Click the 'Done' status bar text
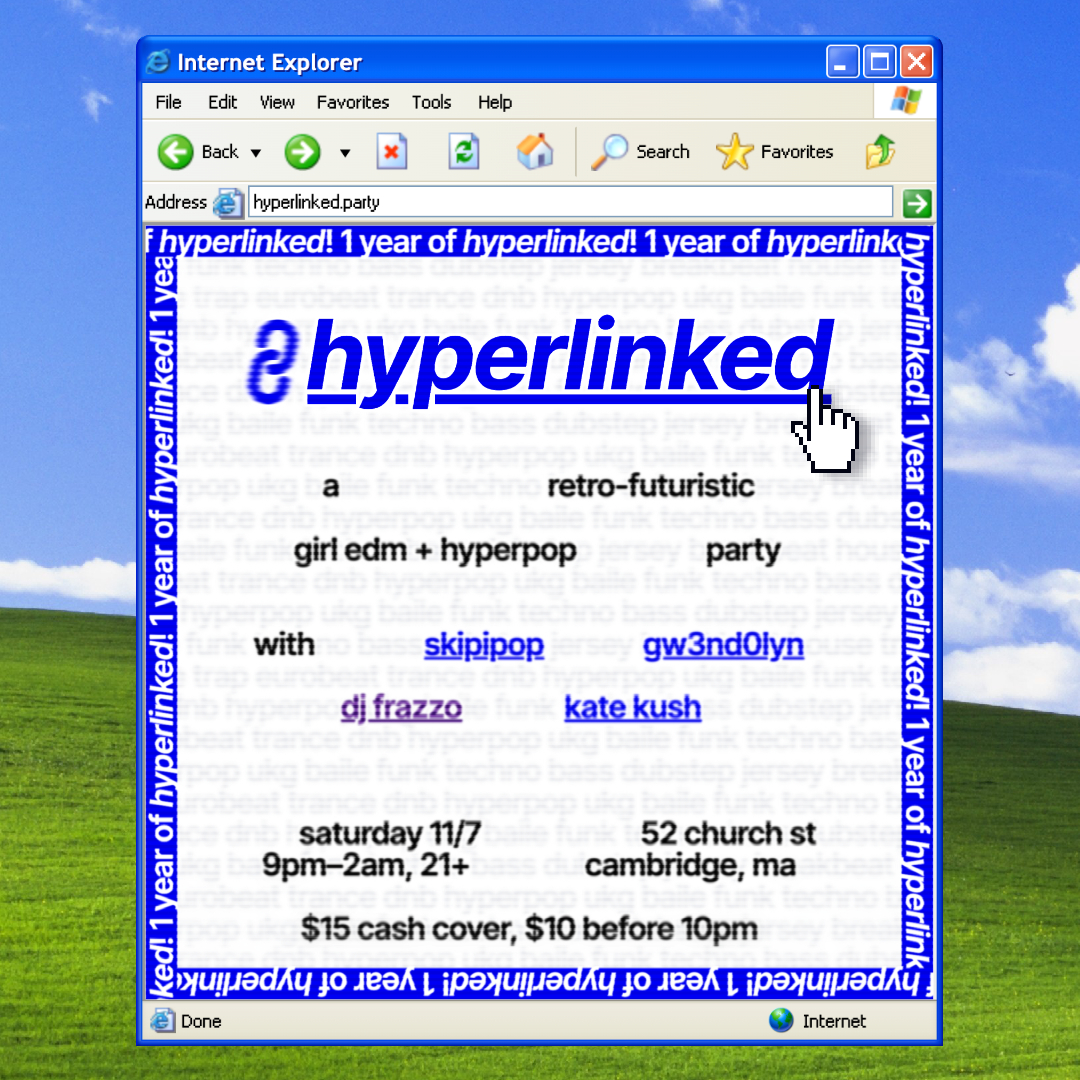 pyautogui.click(x=201, y=1021)
